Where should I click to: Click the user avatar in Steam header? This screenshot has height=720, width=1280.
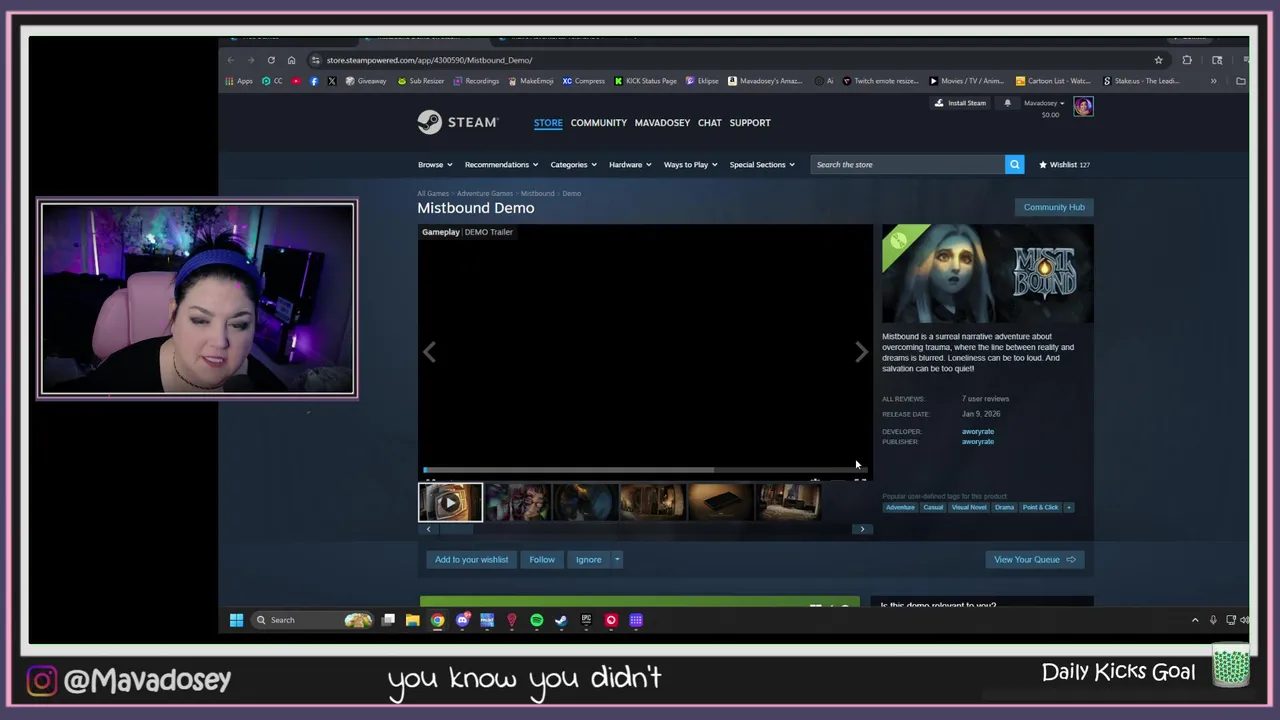[1083, 106]
